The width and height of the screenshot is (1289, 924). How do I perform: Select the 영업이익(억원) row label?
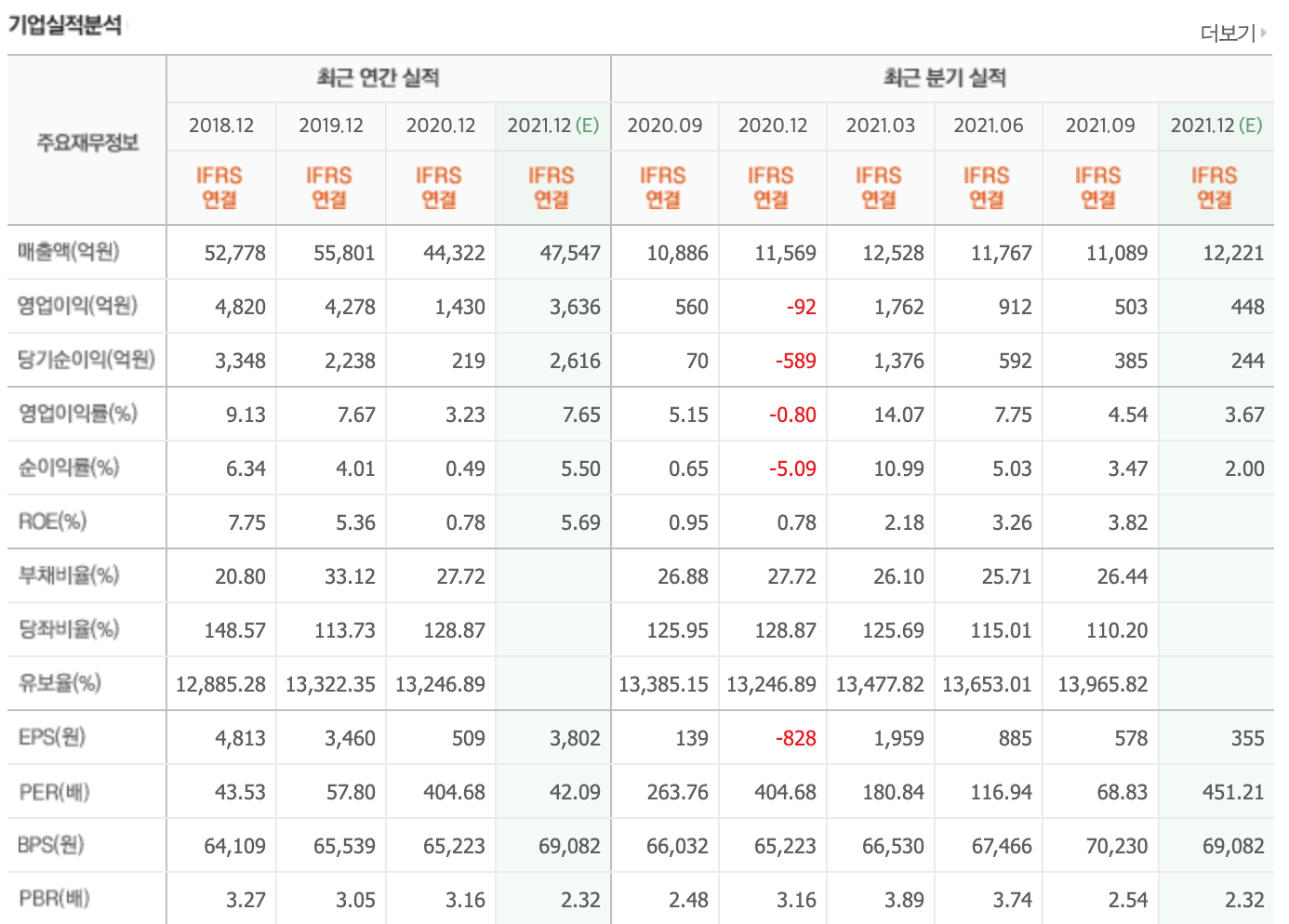(x=77, y=306)
